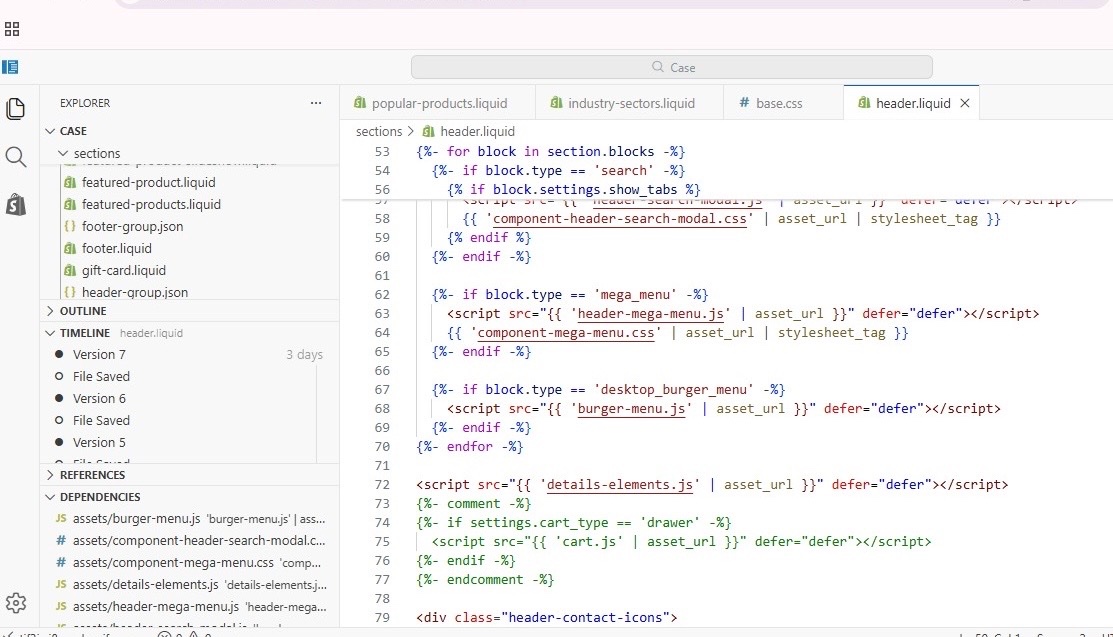Click the Case search box
This screenshot has height=637, width=1113.
(671, 67)
